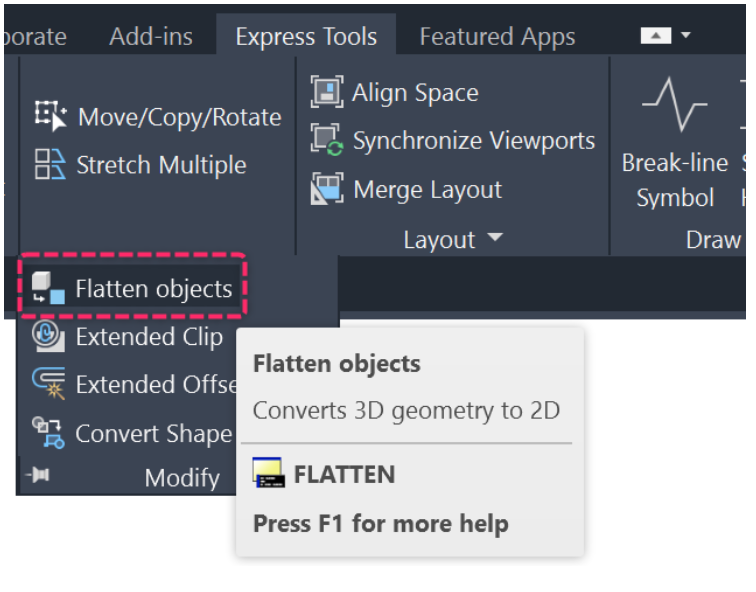Open the Featured Apps tab

(x=497, y=37)
